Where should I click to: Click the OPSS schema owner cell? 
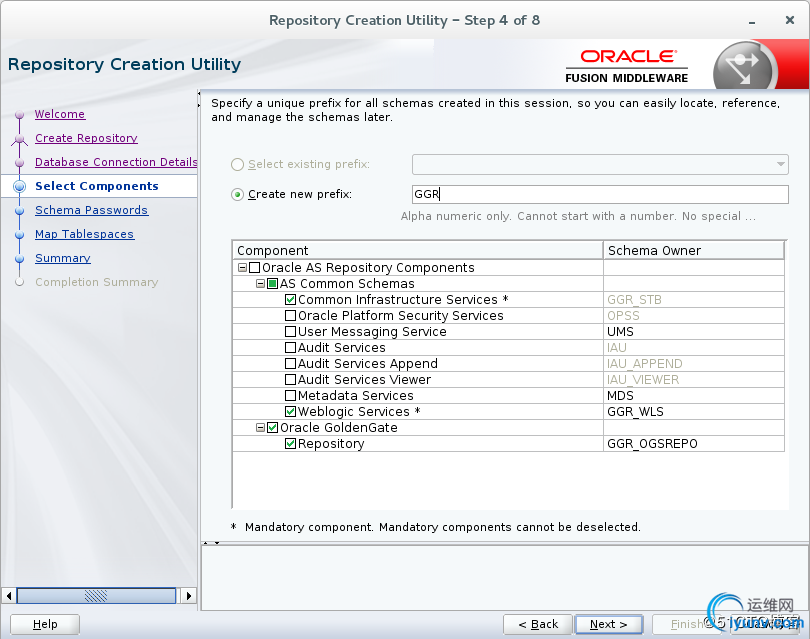[694, 316]
